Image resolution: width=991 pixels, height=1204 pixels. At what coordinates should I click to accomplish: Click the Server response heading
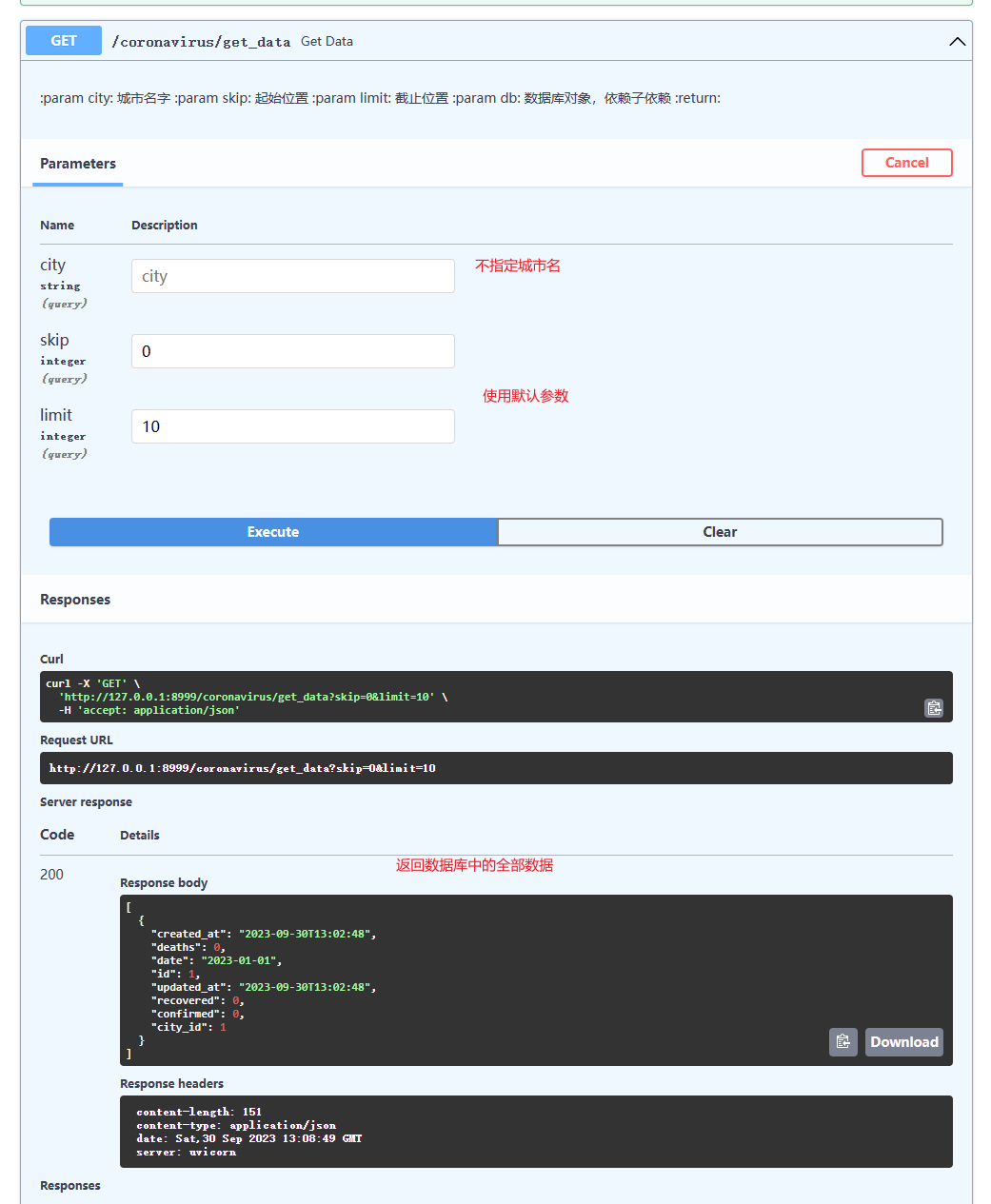coord(86,802)
